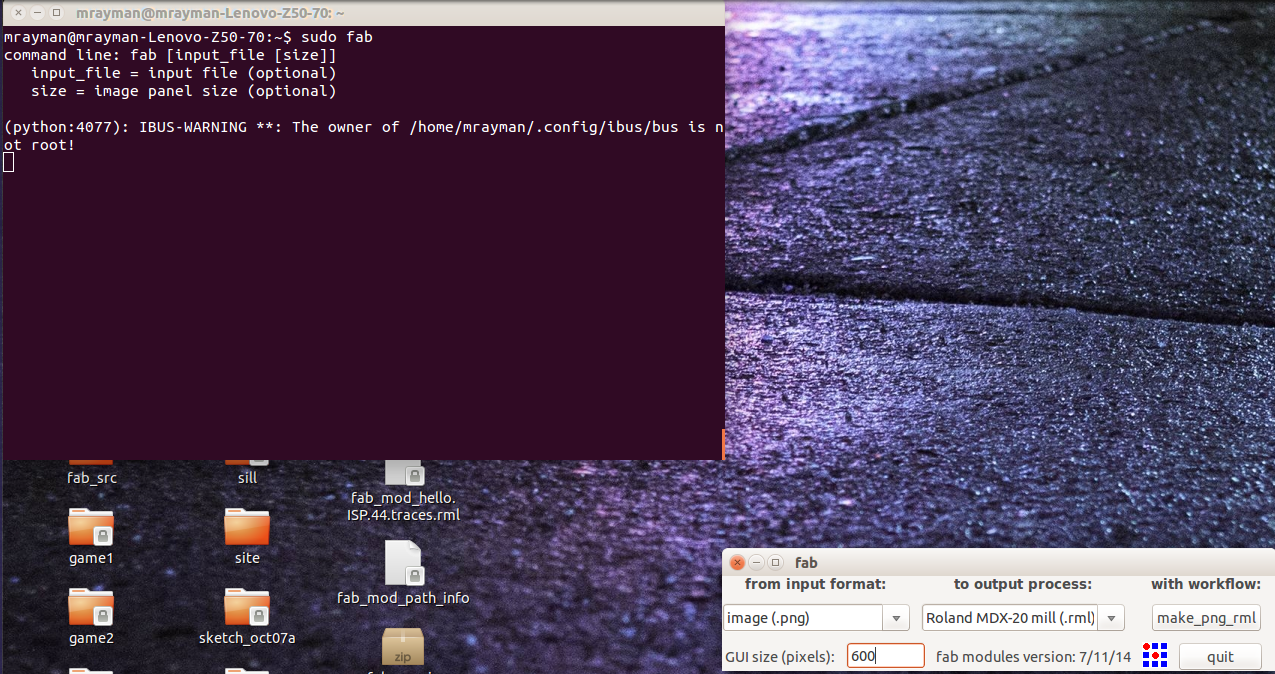Maximize the fab window

(x=774, y=563)
